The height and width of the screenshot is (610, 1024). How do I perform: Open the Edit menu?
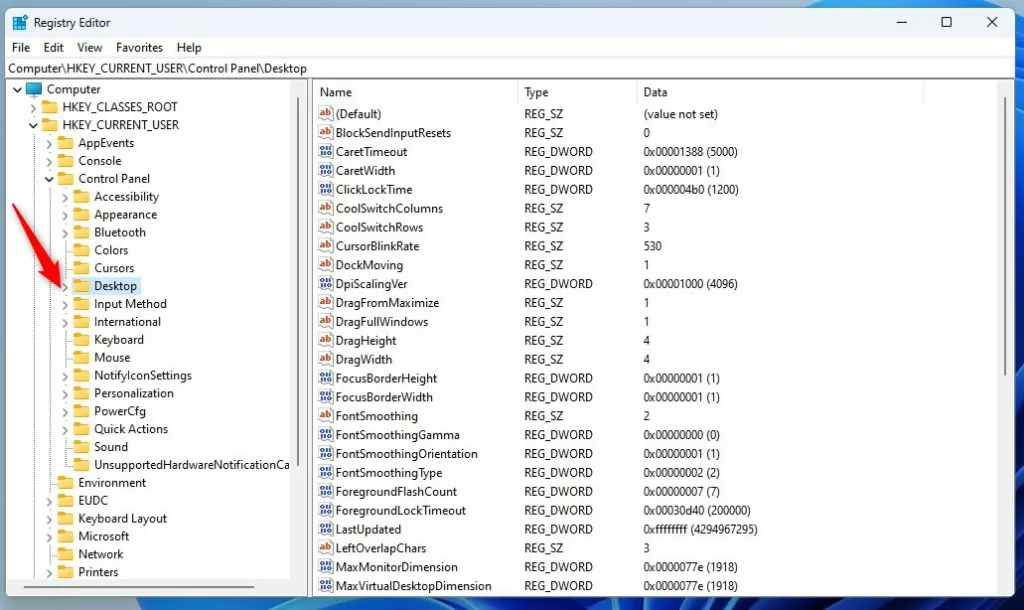(54, 47)
